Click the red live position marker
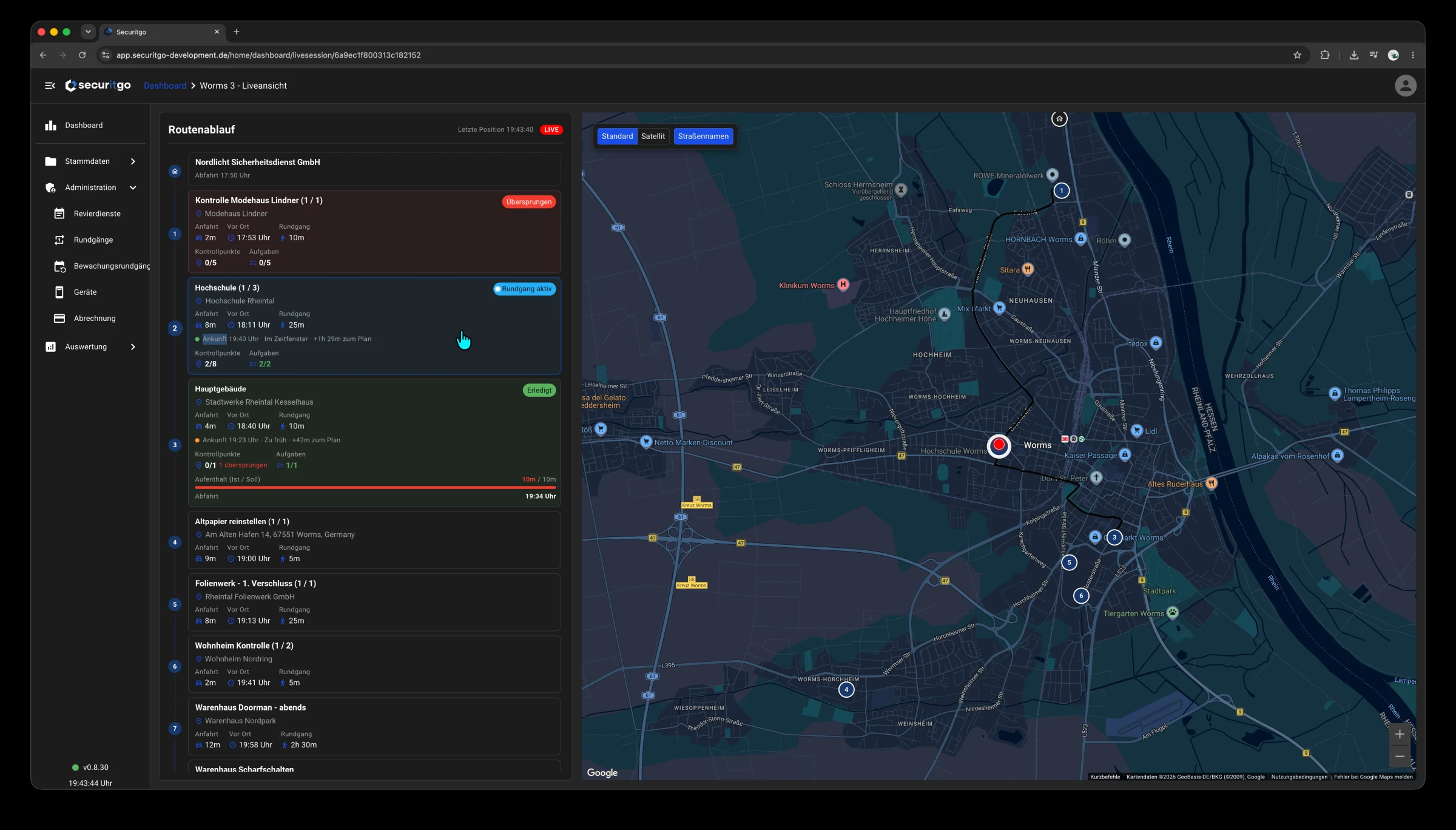The height and width of the screenshot is (830, 1456). pos(999,446)
